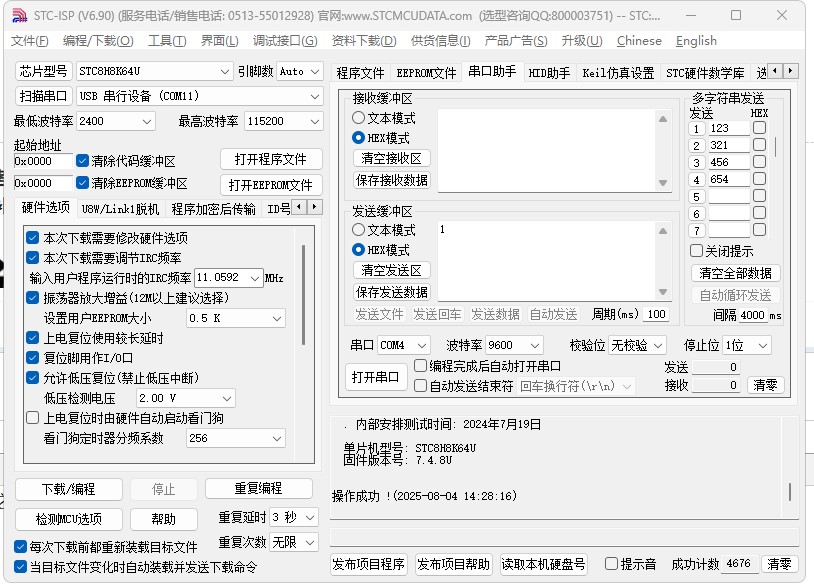Click hardware options panel vertical scrollbar
This screenshot has width=814, height=585.
pyautogui.click(x=303, y=295)
